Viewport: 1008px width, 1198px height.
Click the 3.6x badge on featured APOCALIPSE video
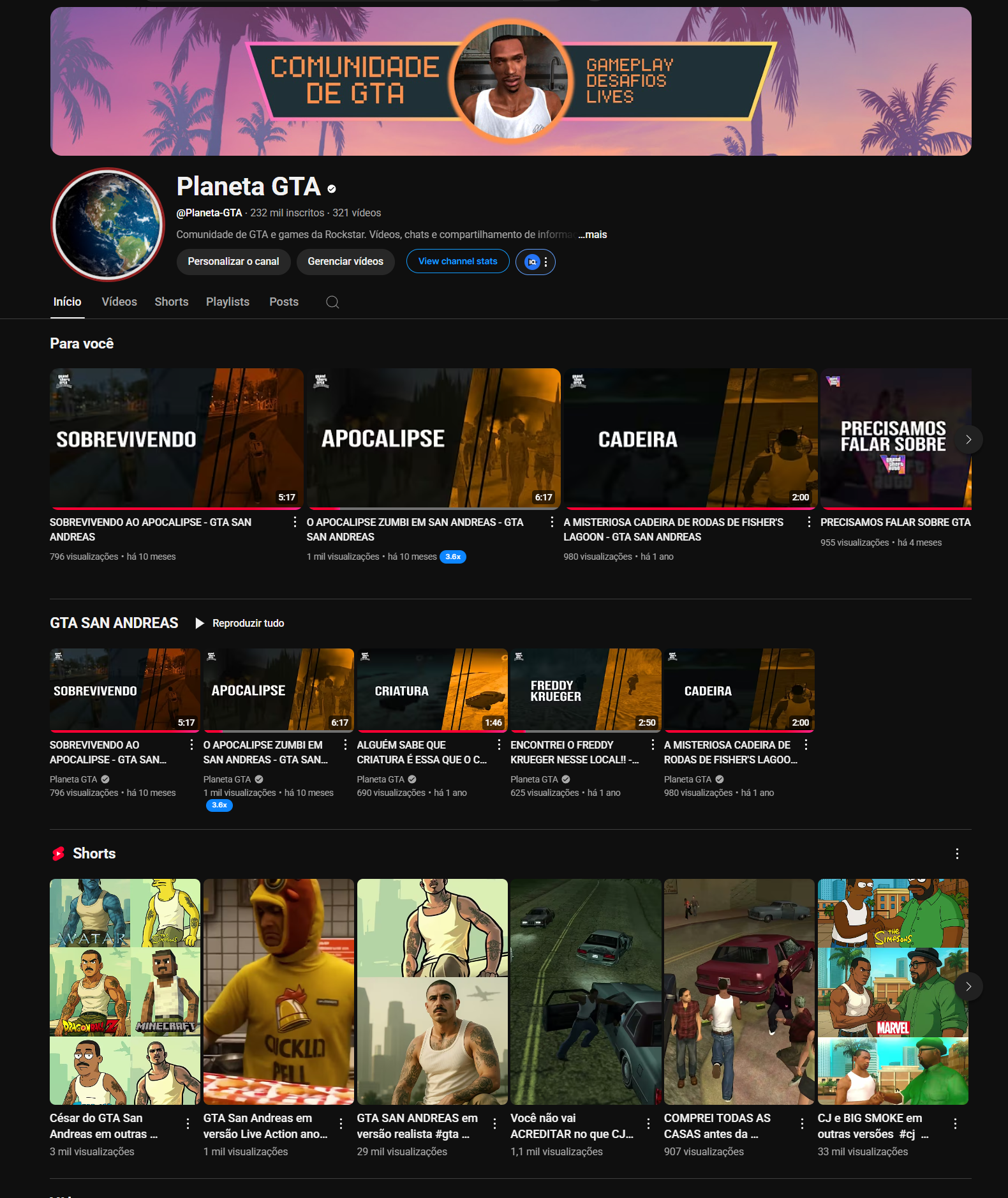coord(453,557)
